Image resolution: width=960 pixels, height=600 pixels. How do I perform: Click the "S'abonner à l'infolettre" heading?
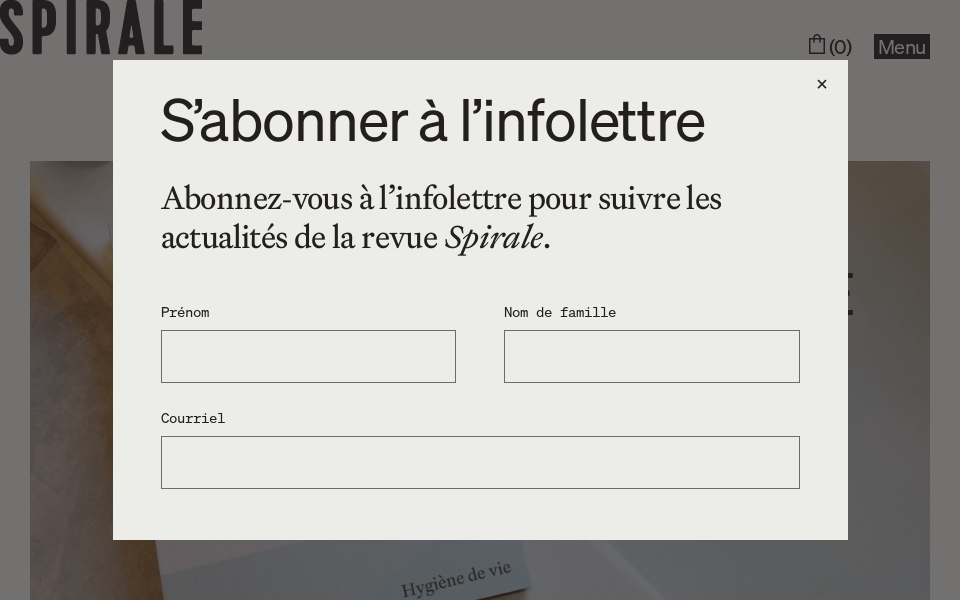click(433, 121)
